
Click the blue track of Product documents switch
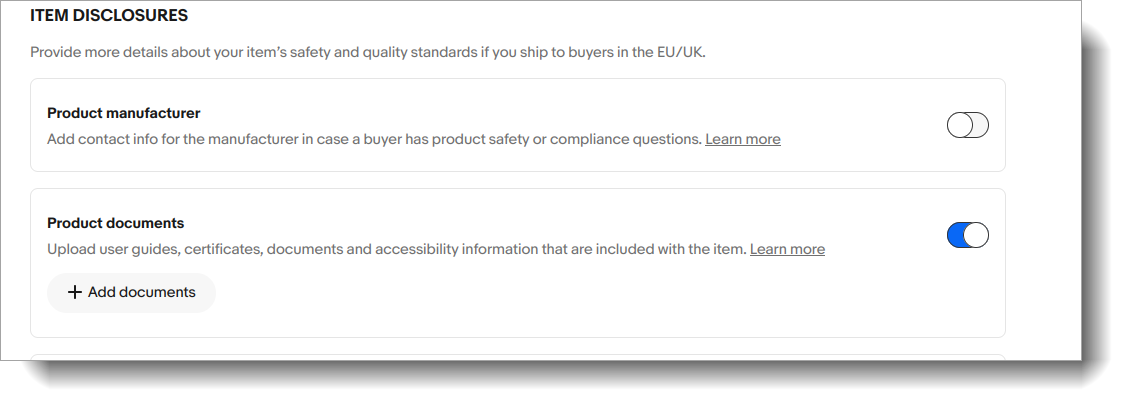956,235
